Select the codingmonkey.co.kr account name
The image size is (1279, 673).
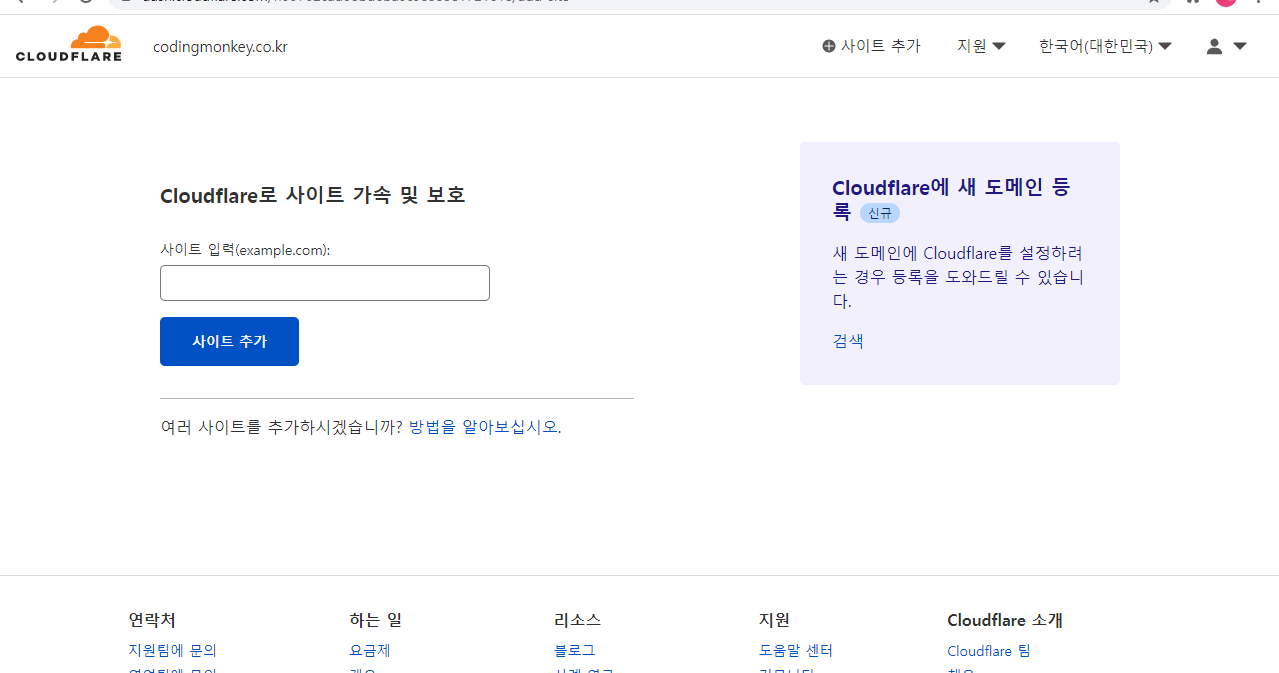point(220,46)
